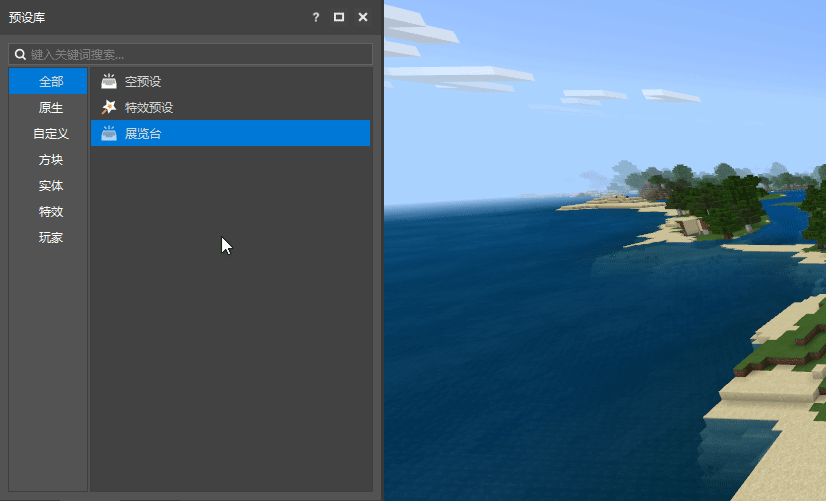Screen dimensions: 826x501
Task: Click the 展览台 preset icon
Action: point(109,133)
